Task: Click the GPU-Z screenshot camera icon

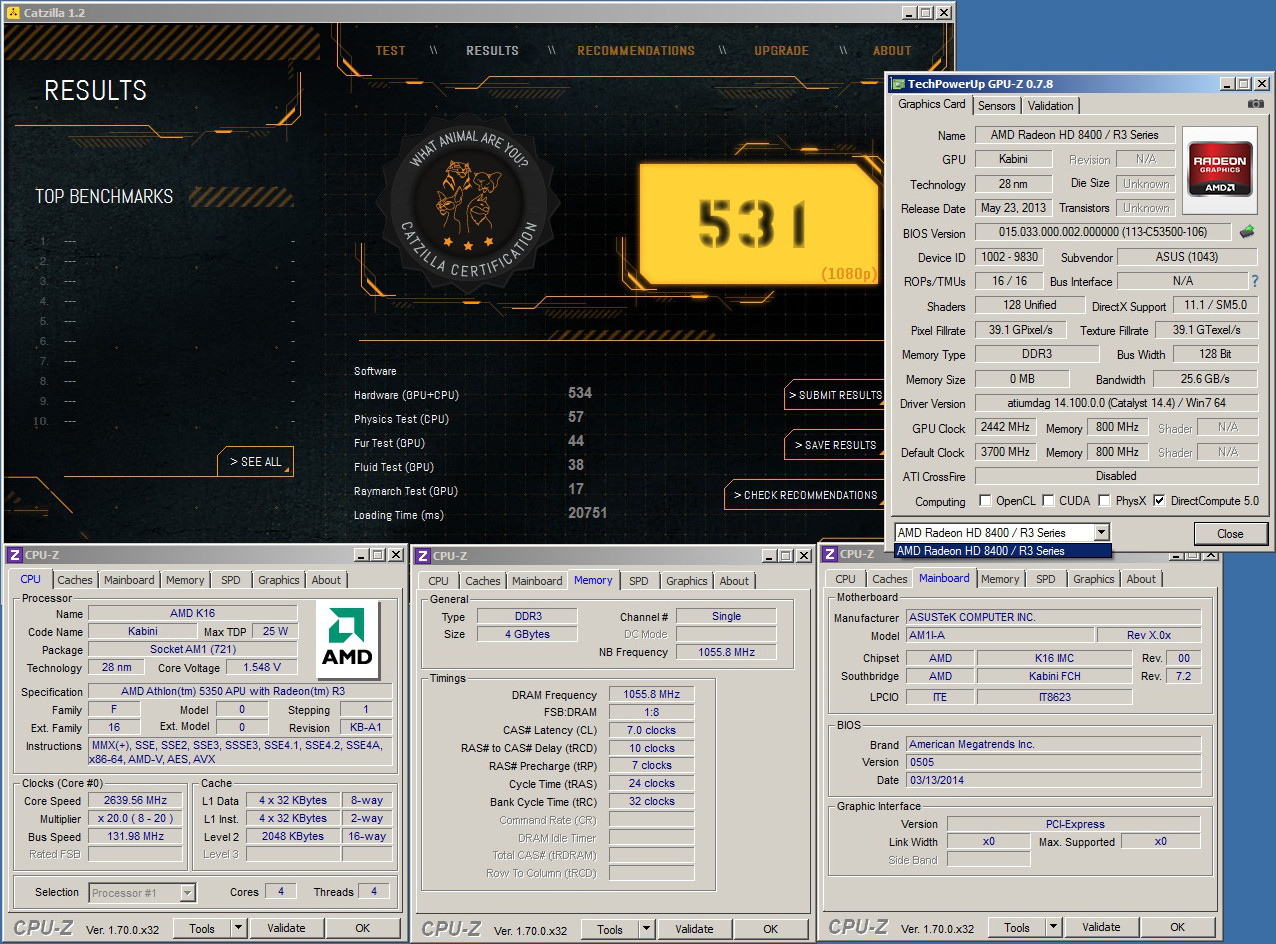Action: [x=1256, y=104]
